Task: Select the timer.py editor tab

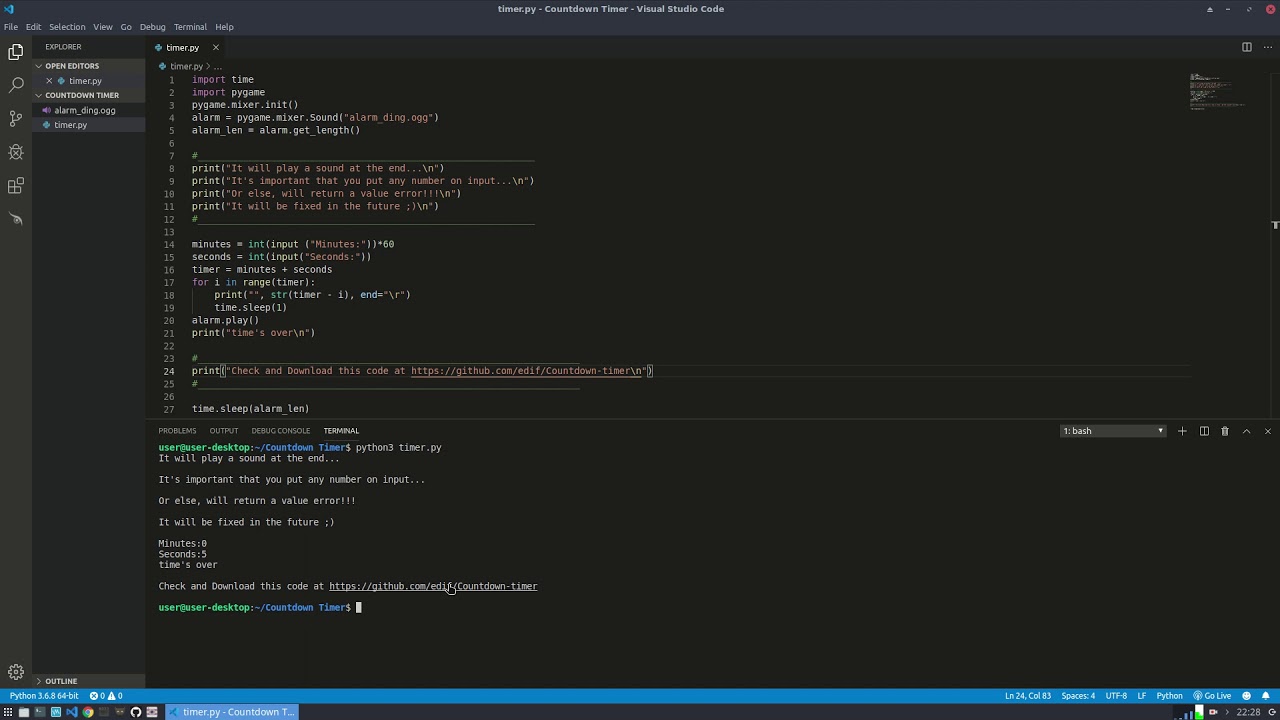Action: click(x=186, y=47)
